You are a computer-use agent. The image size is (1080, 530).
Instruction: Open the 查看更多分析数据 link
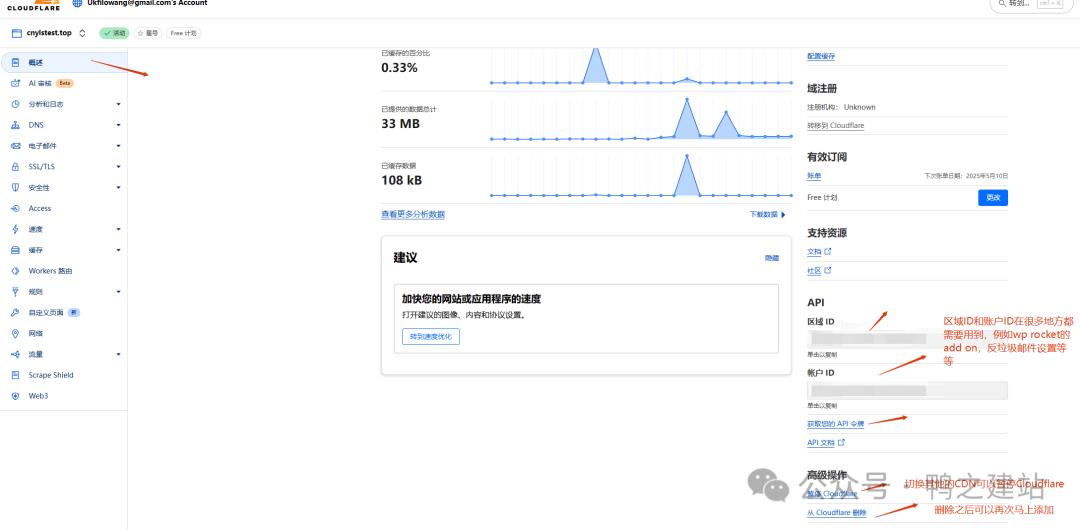coord(413,214)
